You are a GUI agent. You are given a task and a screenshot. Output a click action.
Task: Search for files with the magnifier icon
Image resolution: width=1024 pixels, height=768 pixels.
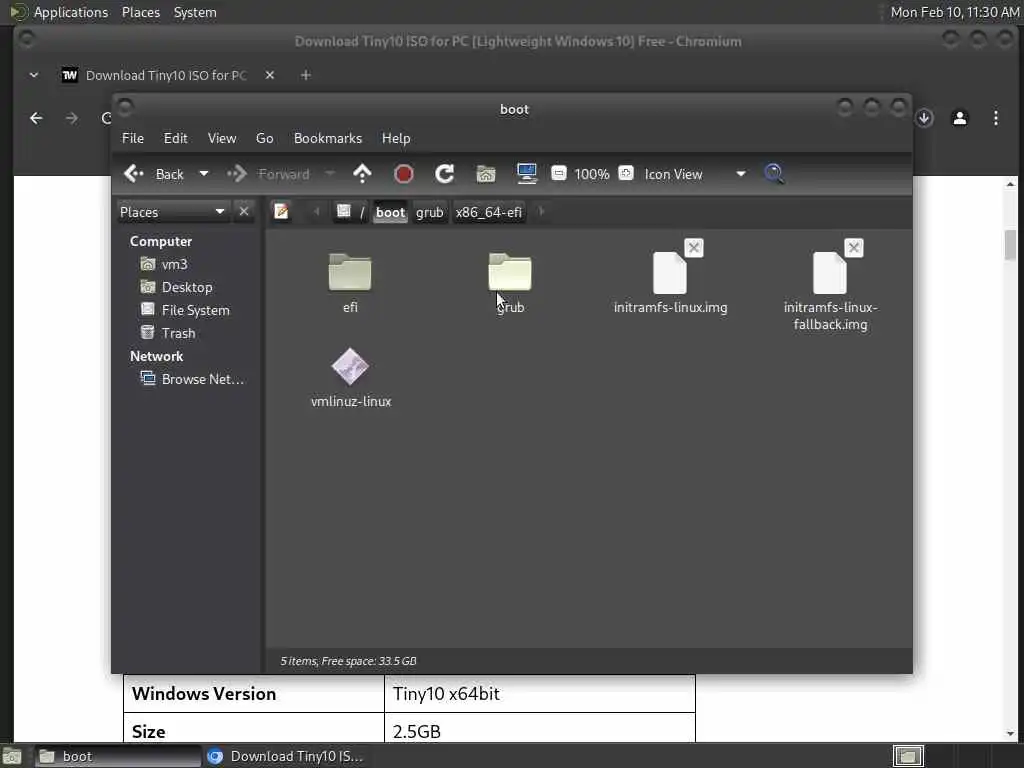[774, 174]
